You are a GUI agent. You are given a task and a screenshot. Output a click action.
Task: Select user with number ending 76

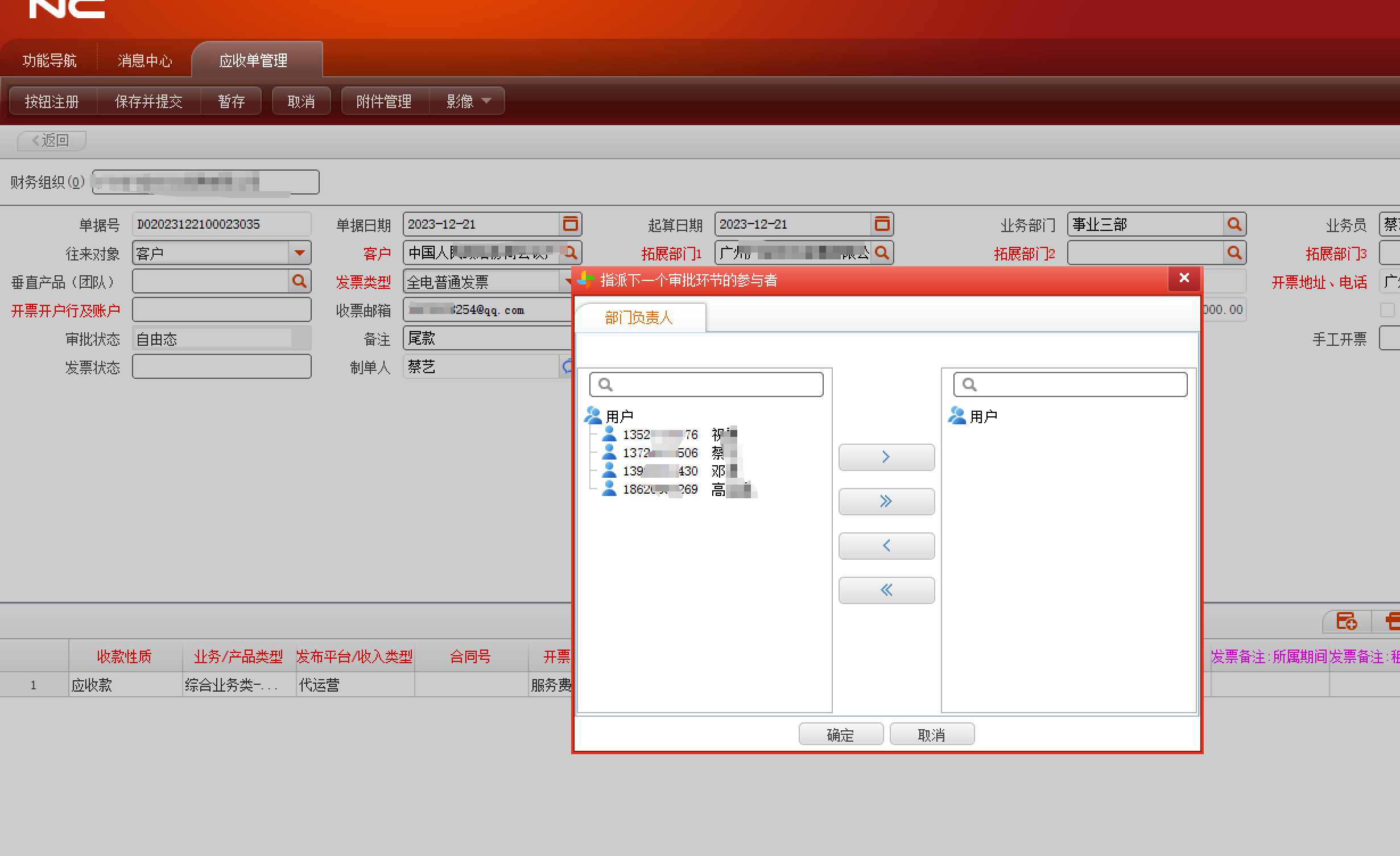tap(670, 435)
